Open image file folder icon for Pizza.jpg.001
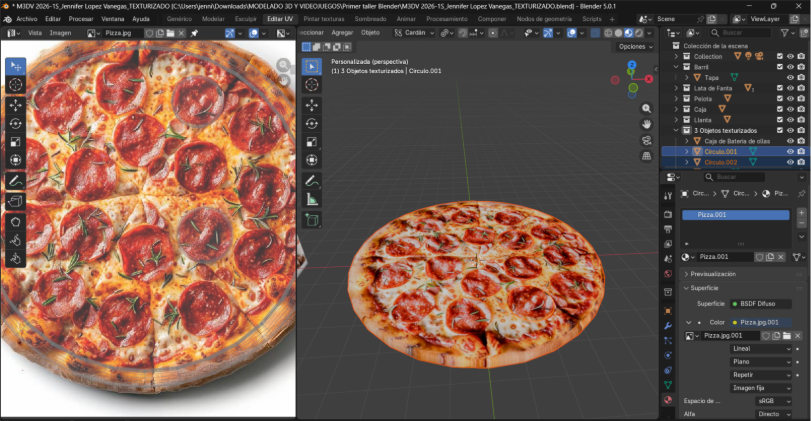The image size is (811, 421). pos(787,336)
